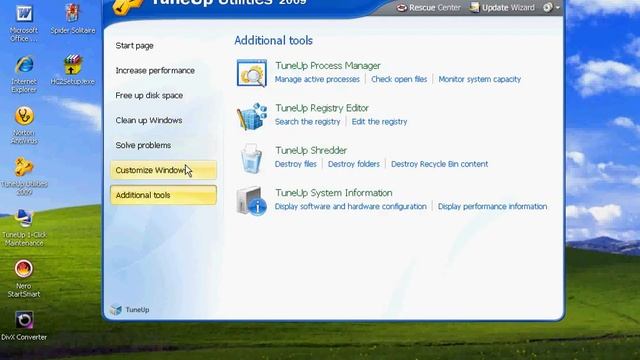Open the TuneUp Registry Editor icon
640x360 pixels.
pyautogui.click(x=251, y=116)
